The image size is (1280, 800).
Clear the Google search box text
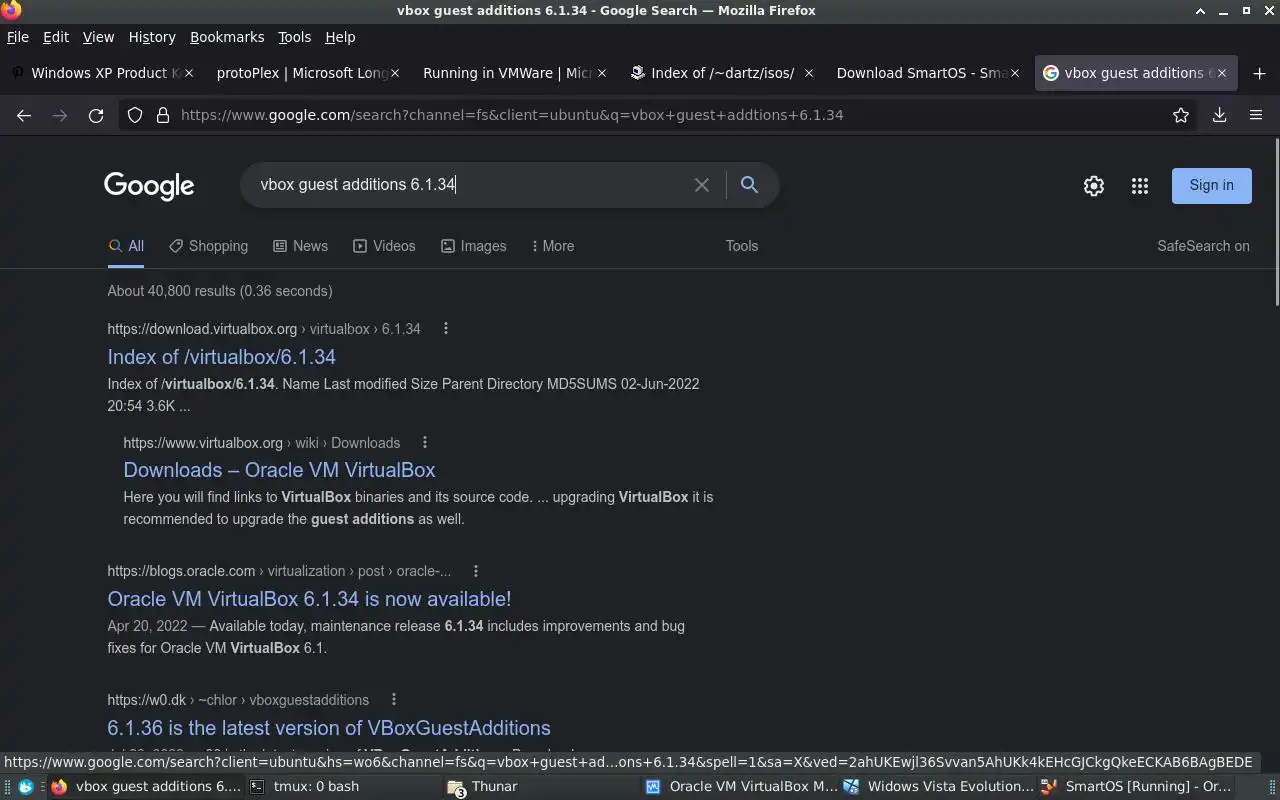702,185
